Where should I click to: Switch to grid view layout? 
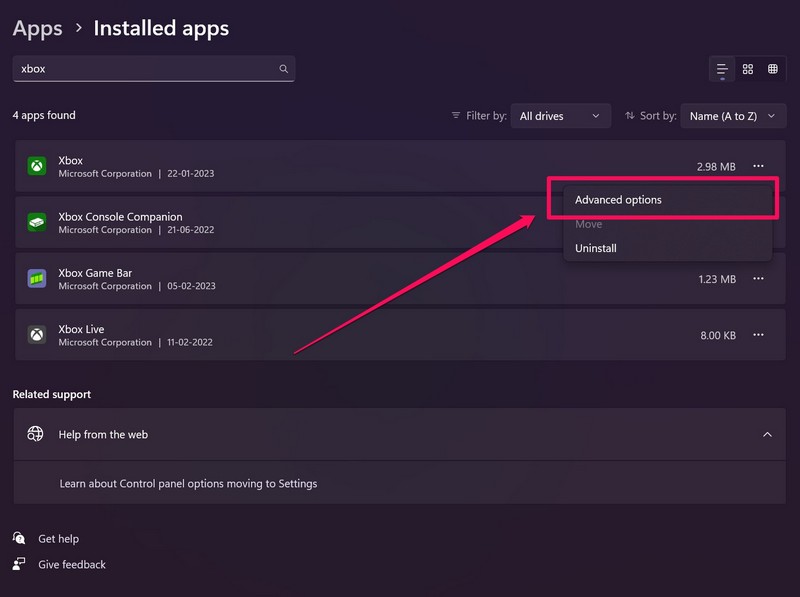click(747, 69)
